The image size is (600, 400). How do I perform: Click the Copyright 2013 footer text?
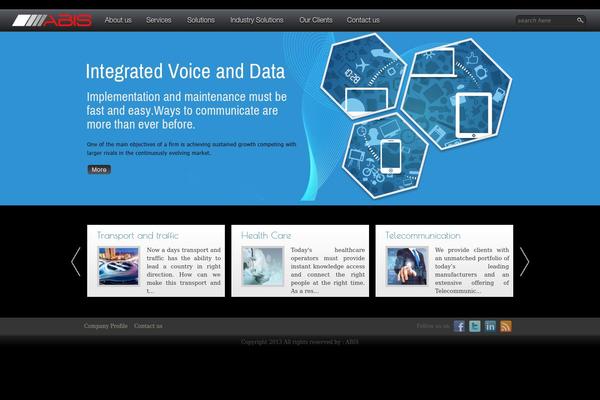(300, 341)
